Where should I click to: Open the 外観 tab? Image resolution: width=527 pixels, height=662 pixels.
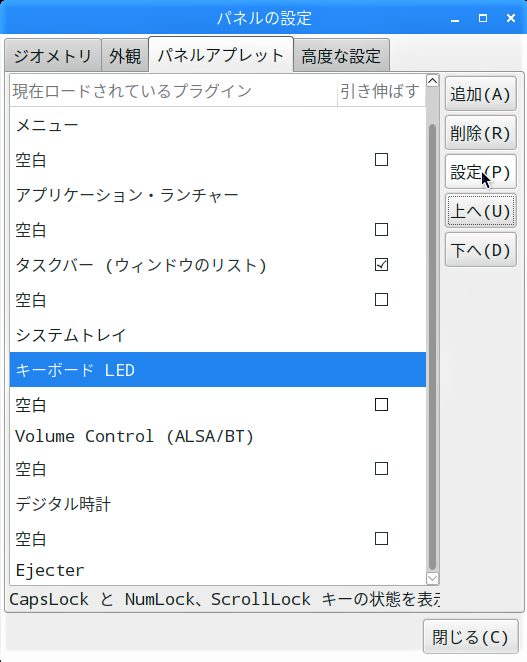click(x=125, y=56)
